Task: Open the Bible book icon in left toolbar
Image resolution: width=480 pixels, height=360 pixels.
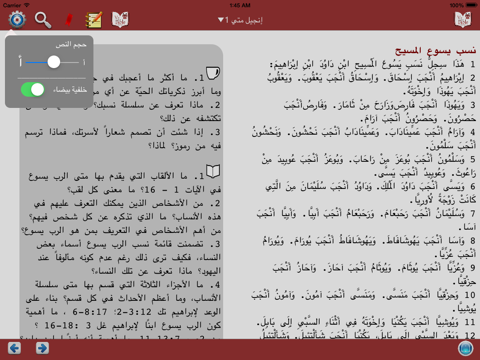Action: pyautogui.click(x=120, y=20)
